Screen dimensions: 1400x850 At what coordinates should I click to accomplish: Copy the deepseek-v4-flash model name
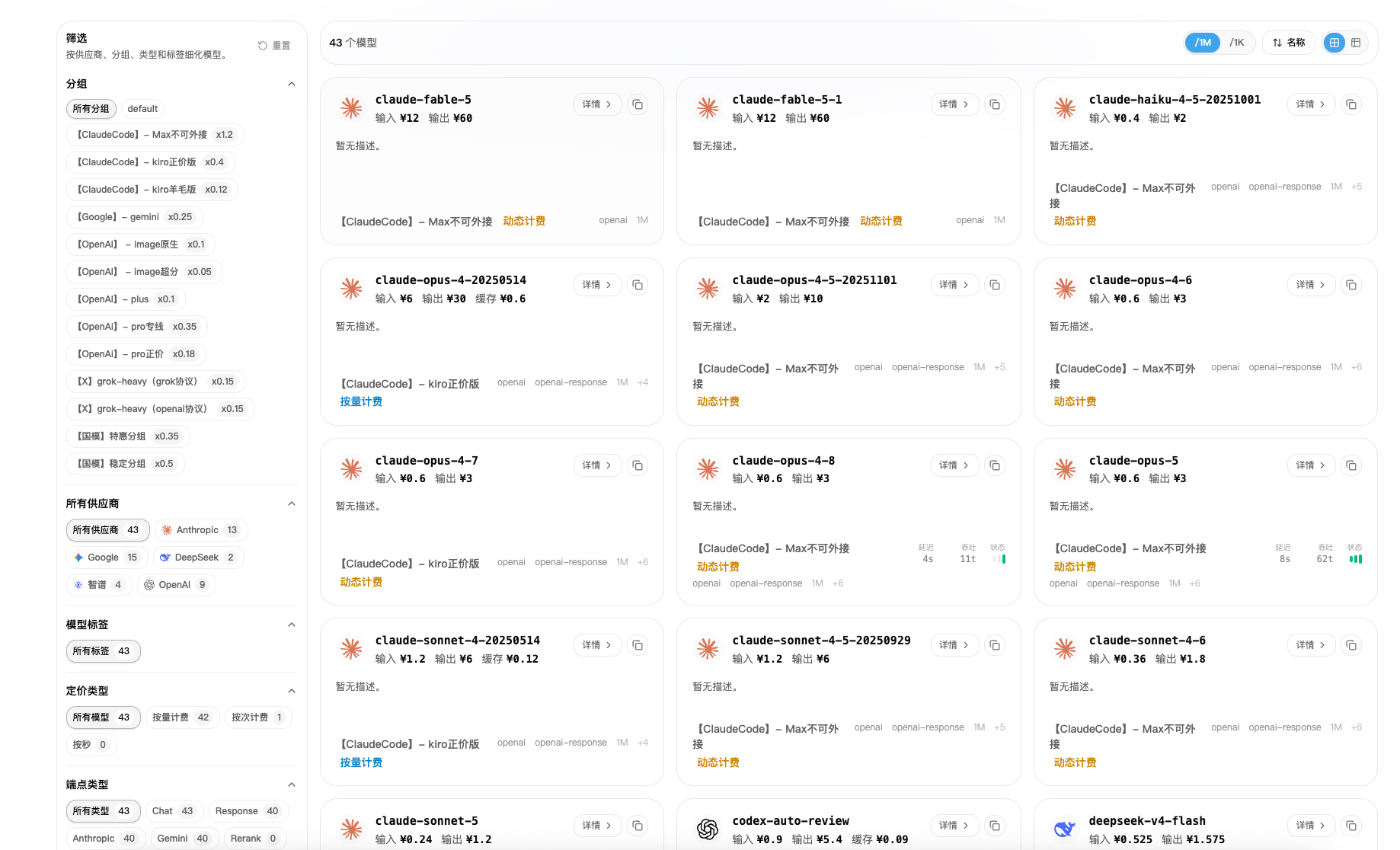[1351, 826]
